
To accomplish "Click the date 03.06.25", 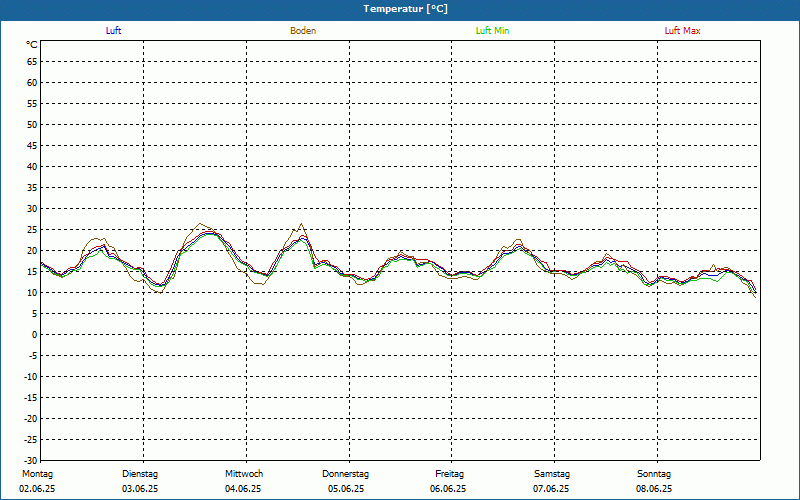I will click(x=140, y=489).
